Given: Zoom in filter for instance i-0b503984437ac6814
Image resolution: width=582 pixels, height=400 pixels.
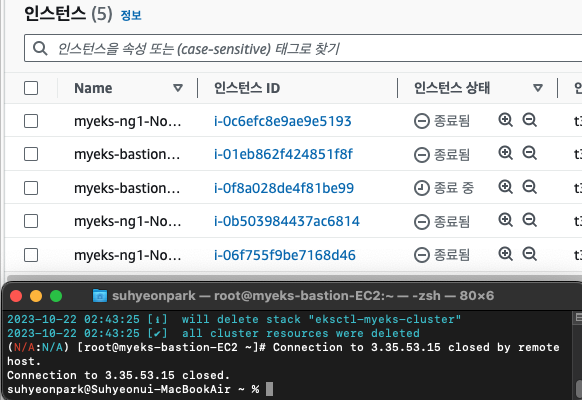Looking at the screenshot, I should [505, 220].
